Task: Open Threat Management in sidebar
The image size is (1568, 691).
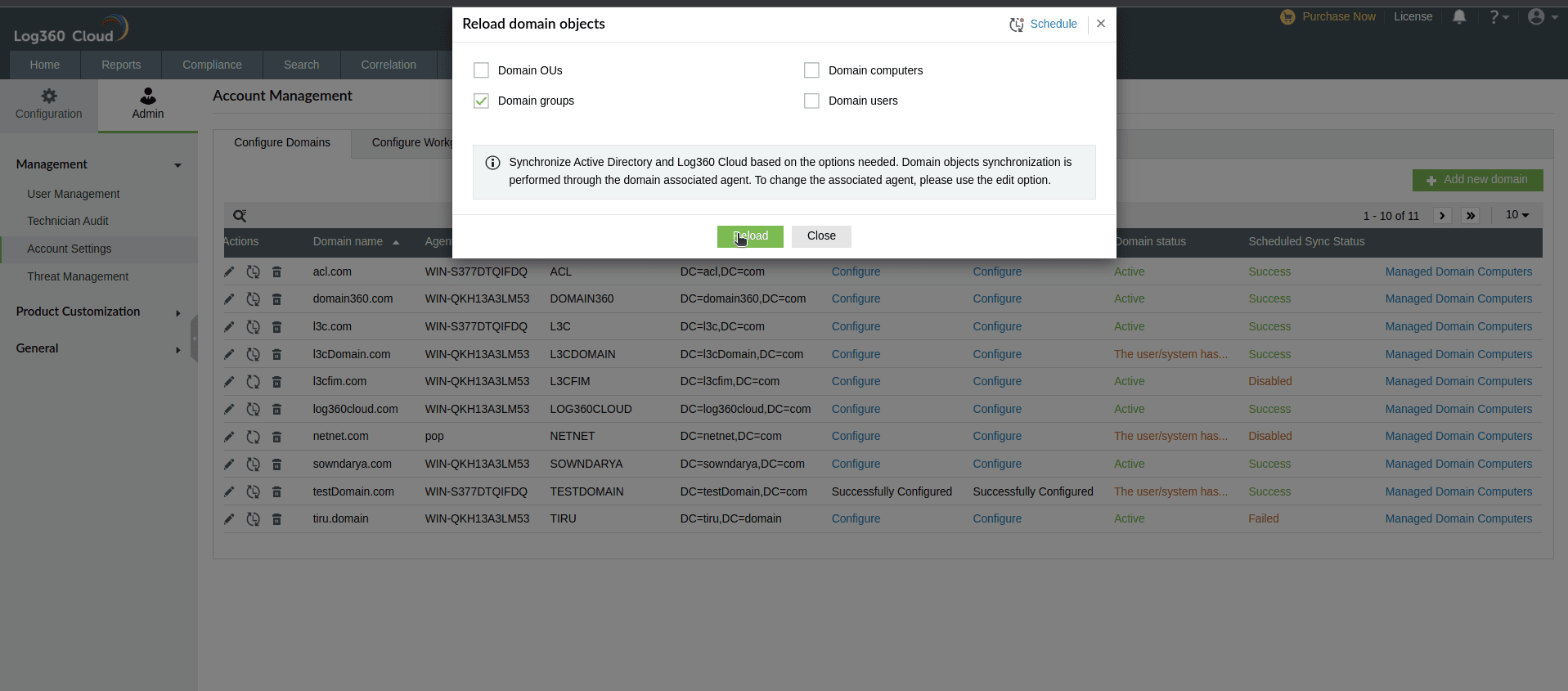Action: click(x=78, y=276)
